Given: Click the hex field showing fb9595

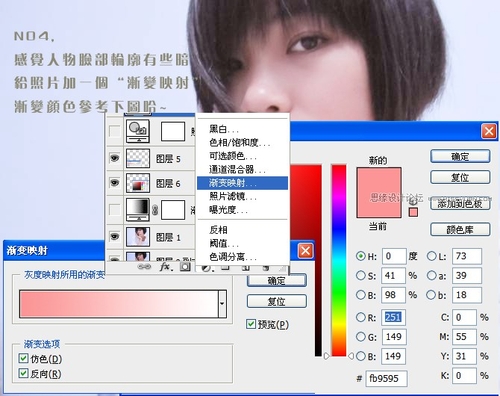Looking at the screenshot, I should pos(386,378).
